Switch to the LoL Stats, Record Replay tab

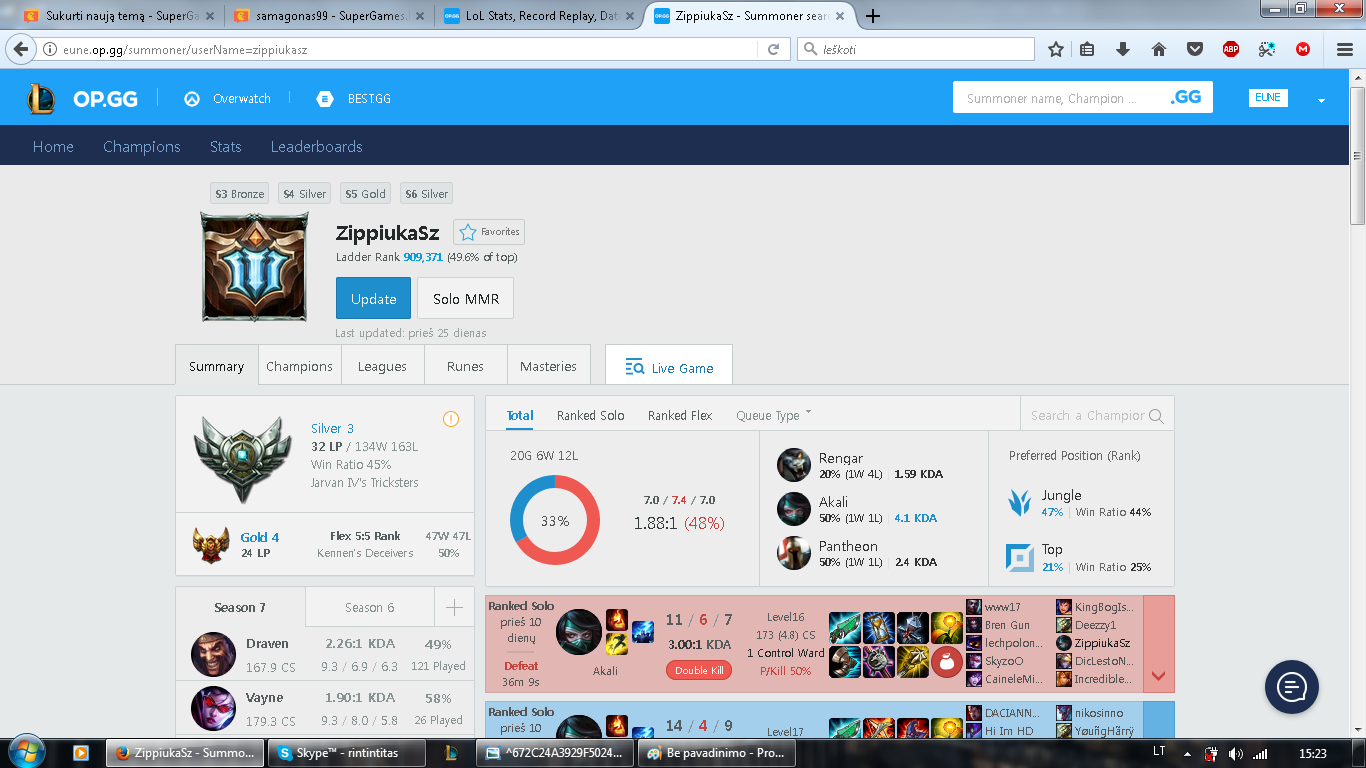pos(539,16)
